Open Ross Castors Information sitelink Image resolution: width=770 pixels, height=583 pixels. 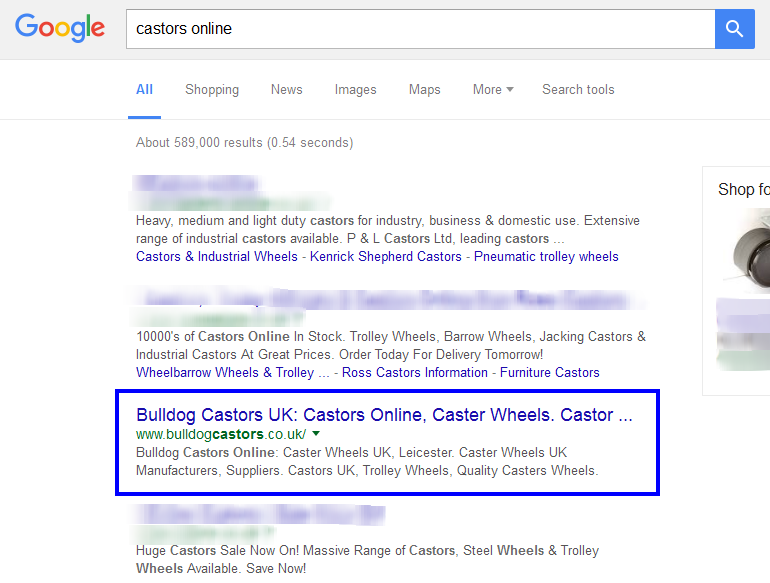415,372
